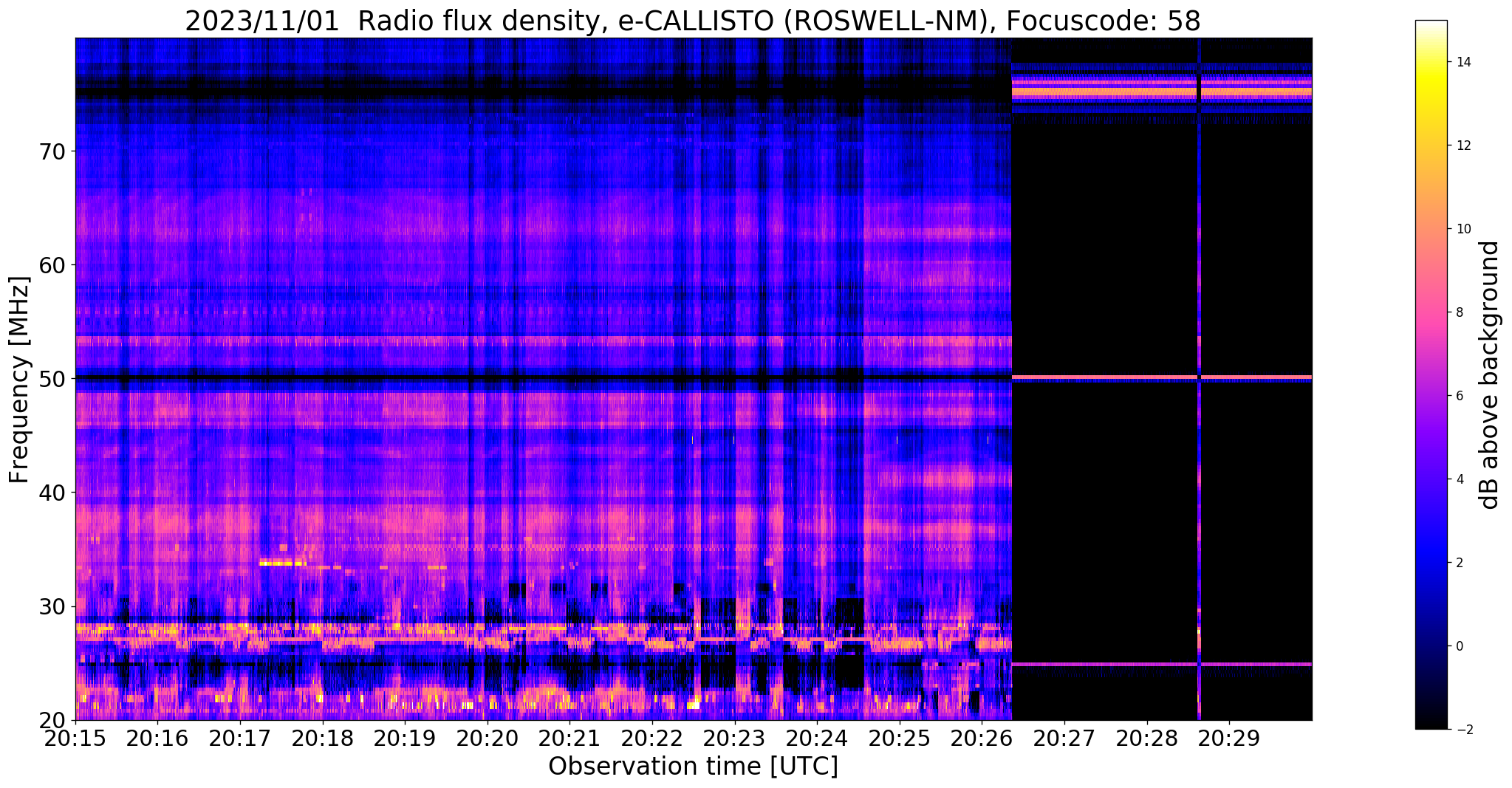
Task: Click the 20:18 time tick label
Action: [x=322, y=738]
